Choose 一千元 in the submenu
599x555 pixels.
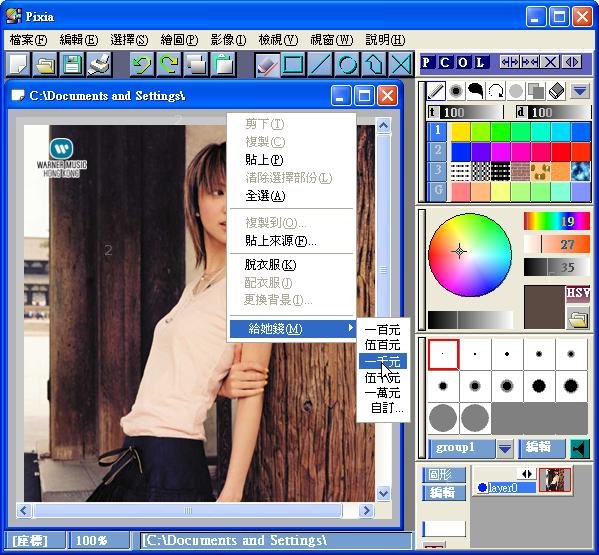pos(383,361)
